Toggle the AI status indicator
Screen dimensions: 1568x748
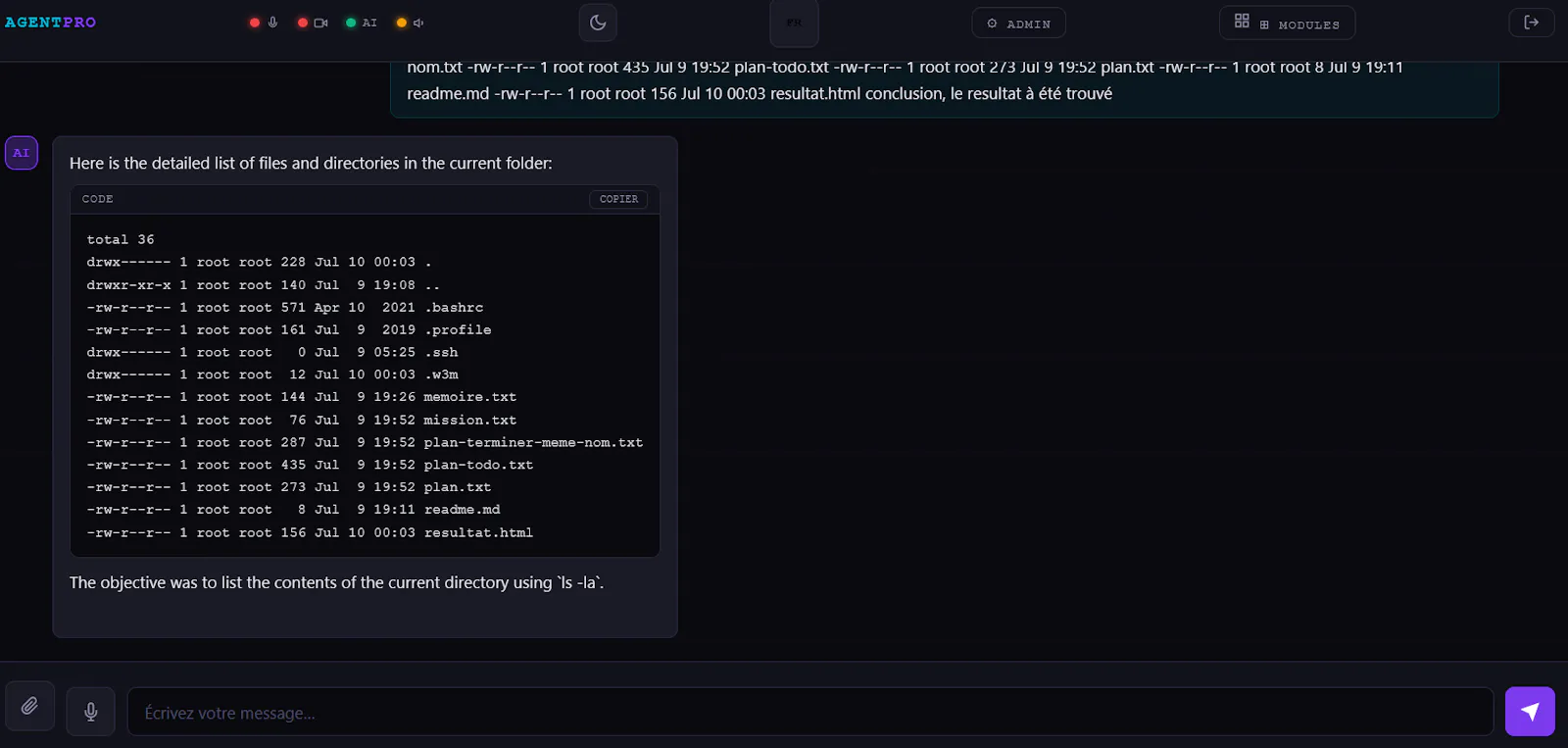[x=362, y=23]
